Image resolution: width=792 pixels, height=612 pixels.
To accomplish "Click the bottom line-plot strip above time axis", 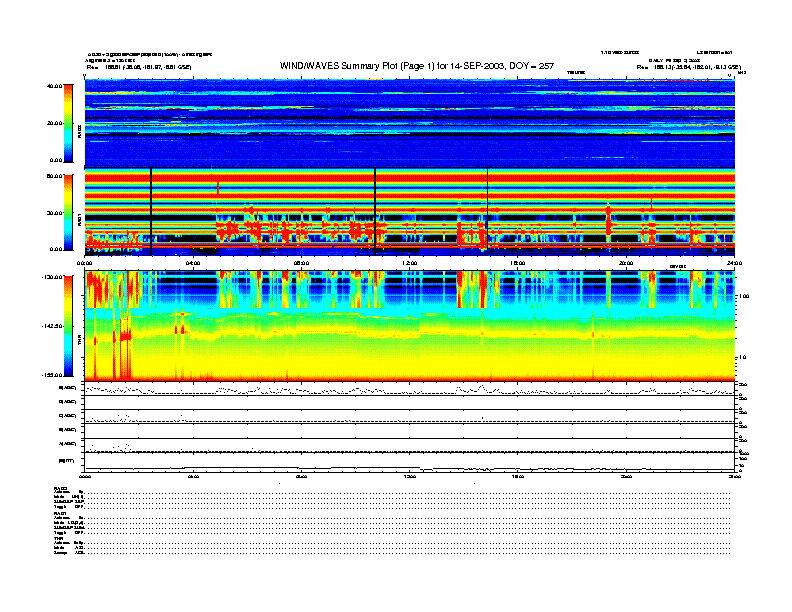I will click(410, 462).
